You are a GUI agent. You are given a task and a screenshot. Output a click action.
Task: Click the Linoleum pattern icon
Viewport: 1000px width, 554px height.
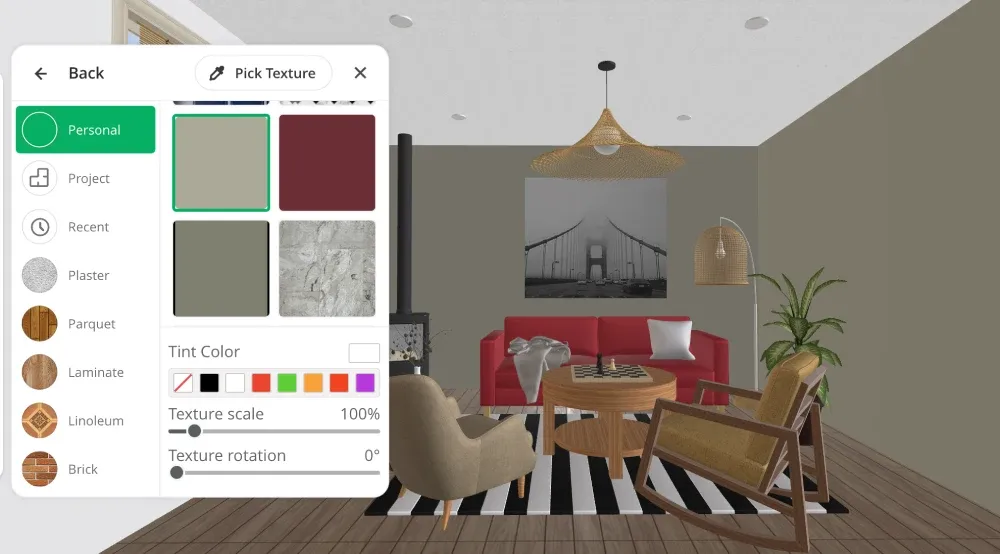click(40, 420)
